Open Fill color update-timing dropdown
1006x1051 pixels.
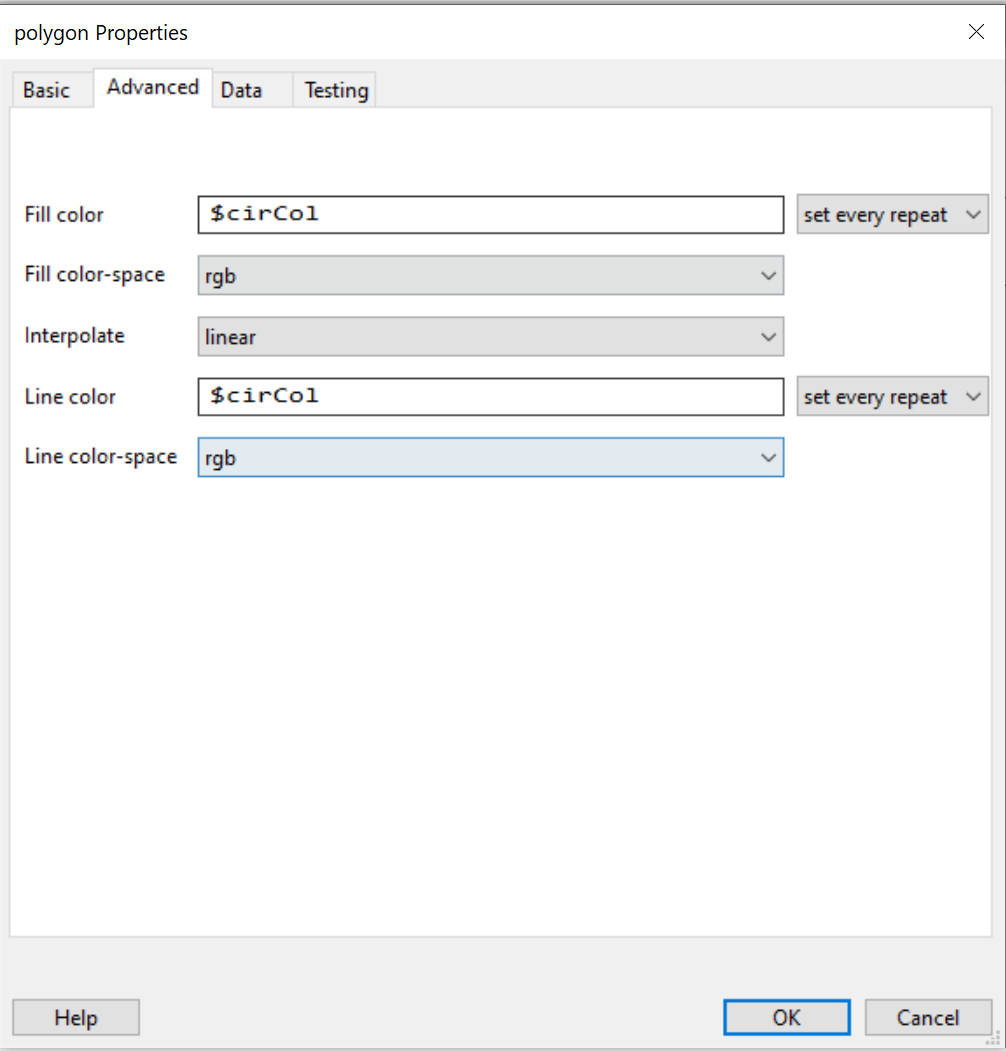(x=892, y=215)
